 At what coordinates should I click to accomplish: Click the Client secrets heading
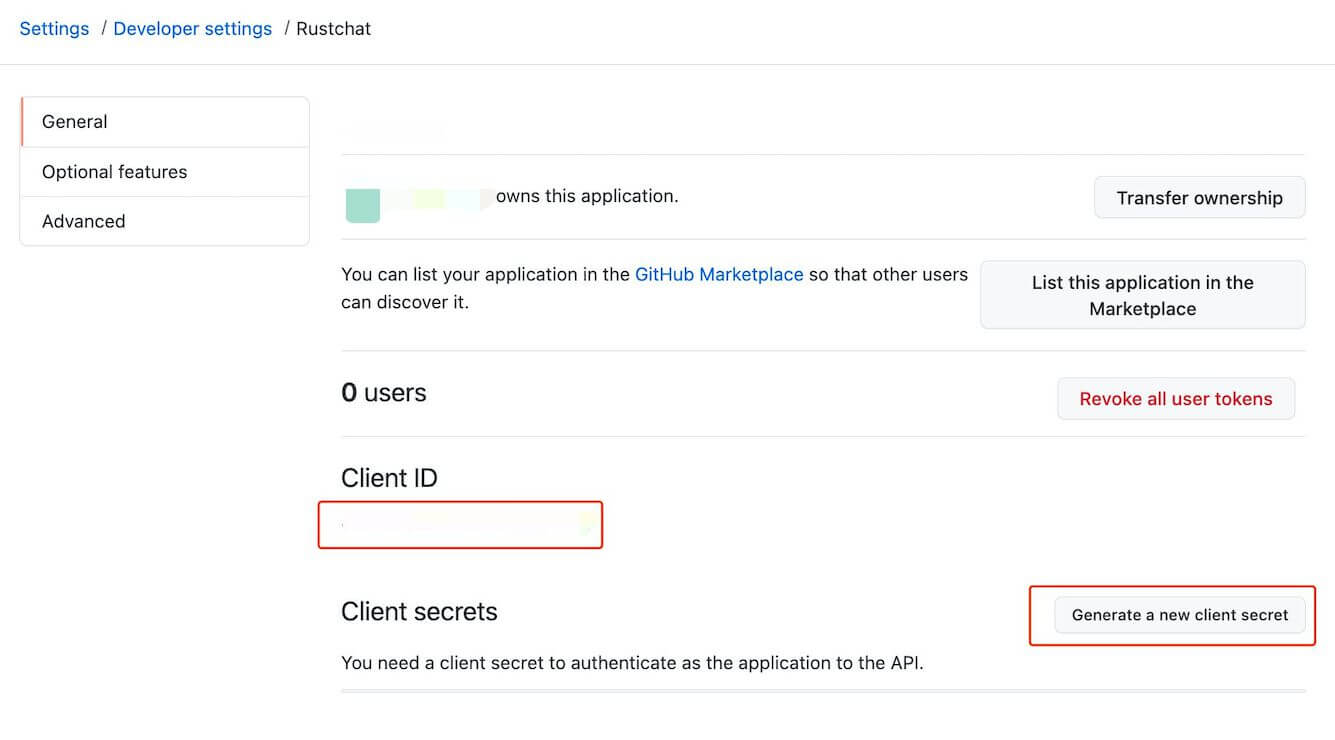point(419,612)
